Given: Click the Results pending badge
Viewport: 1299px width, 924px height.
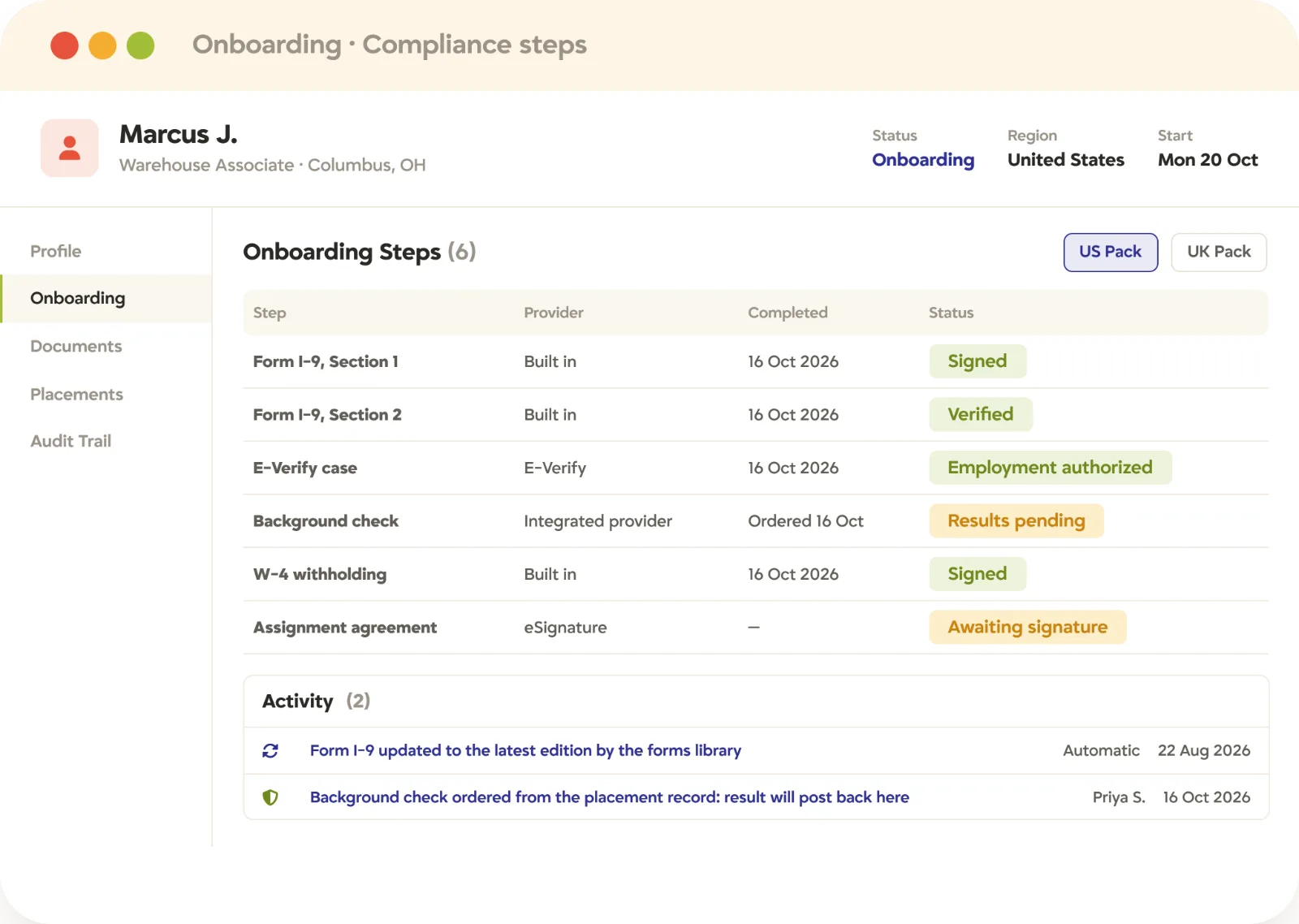Looking at the screenshot, I should 1016,520.
